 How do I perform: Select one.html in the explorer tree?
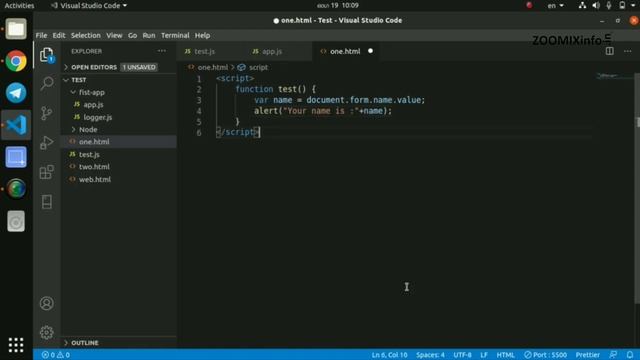coord(119,142)
